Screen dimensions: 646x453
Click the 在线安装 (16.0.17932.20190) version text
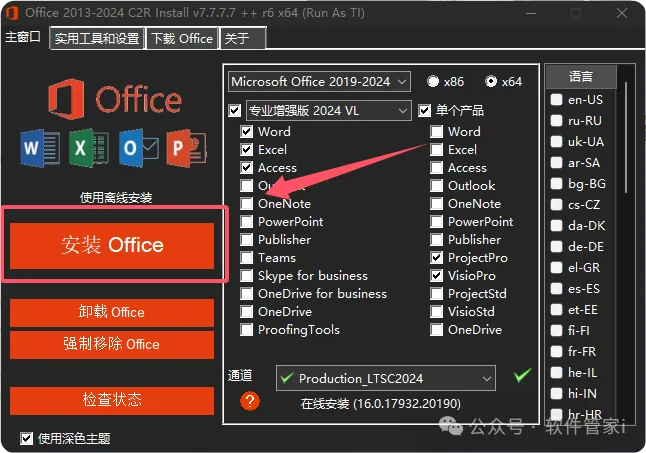click(x=380, y=404)
